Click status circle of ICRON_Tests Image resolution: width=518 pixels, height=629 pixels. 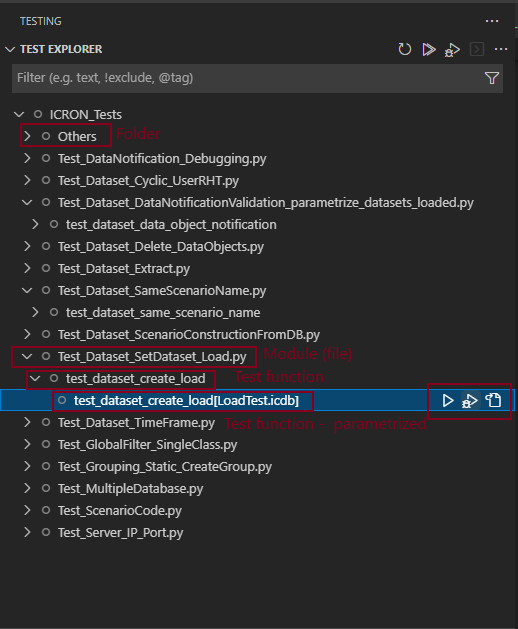(38, 114)
